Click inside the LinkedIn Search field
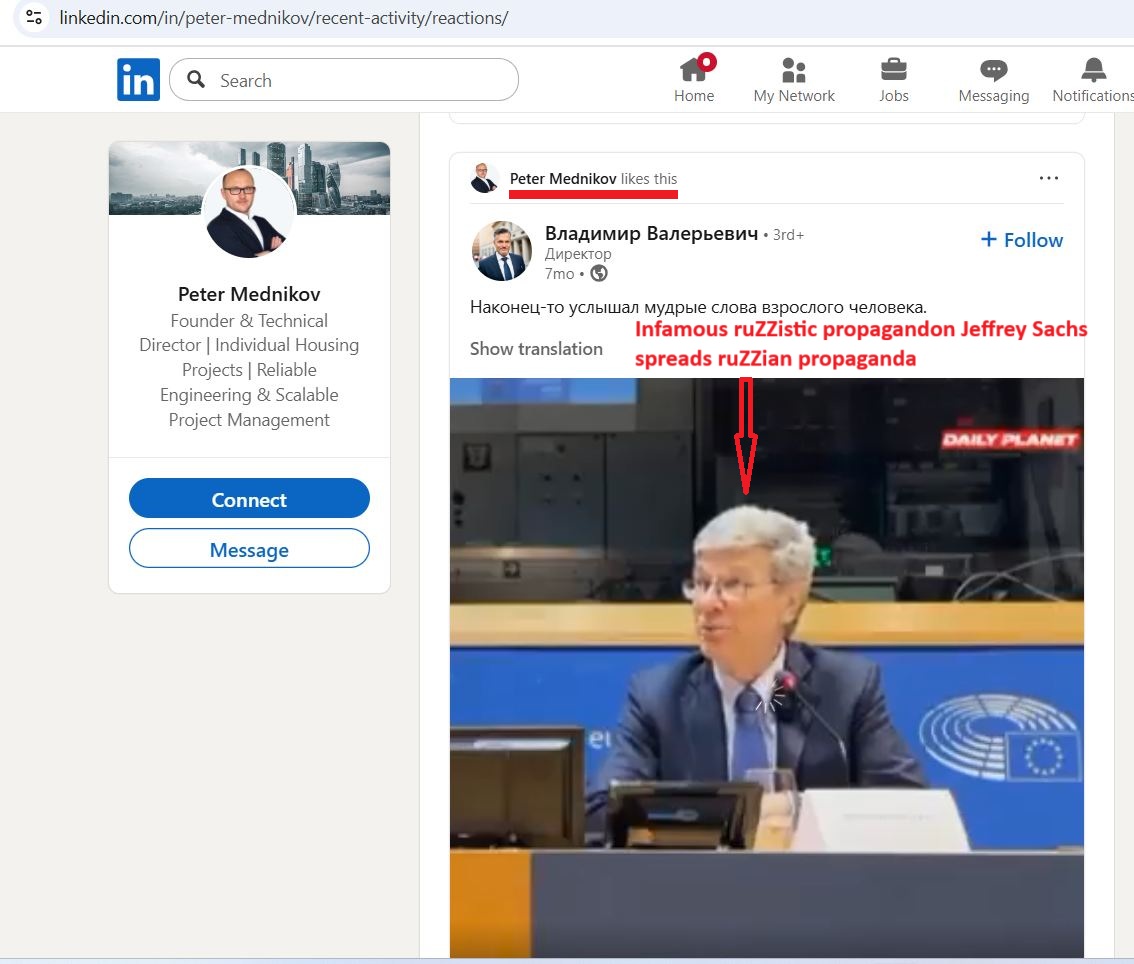Image resolution: width=1134 pixels, height=964 pixels. tap(360, 81)
